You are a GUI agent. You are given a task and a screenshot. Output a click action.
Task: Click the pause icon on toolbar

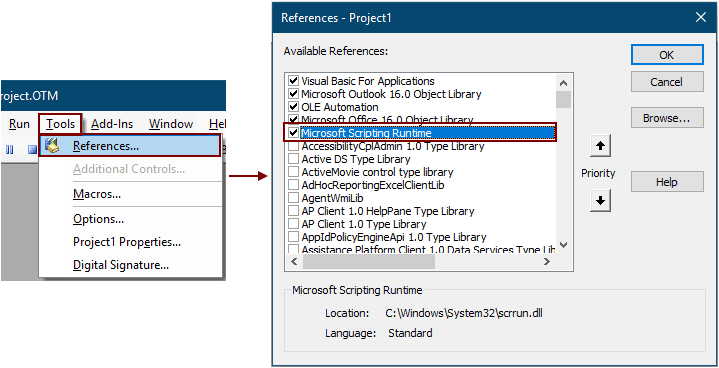click(9, 149)
